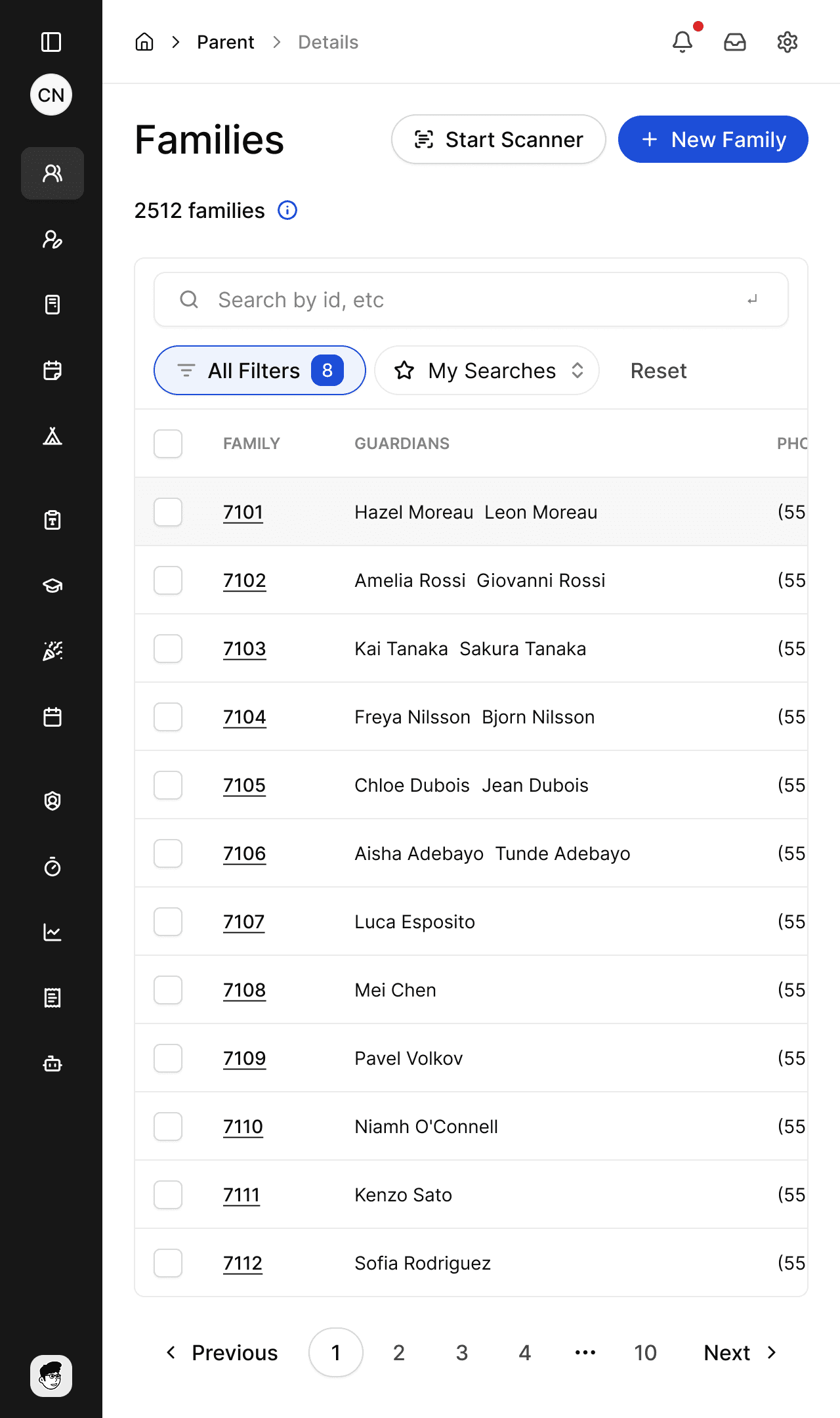Open the graduation cap icon in sidebar

[52, 586]
